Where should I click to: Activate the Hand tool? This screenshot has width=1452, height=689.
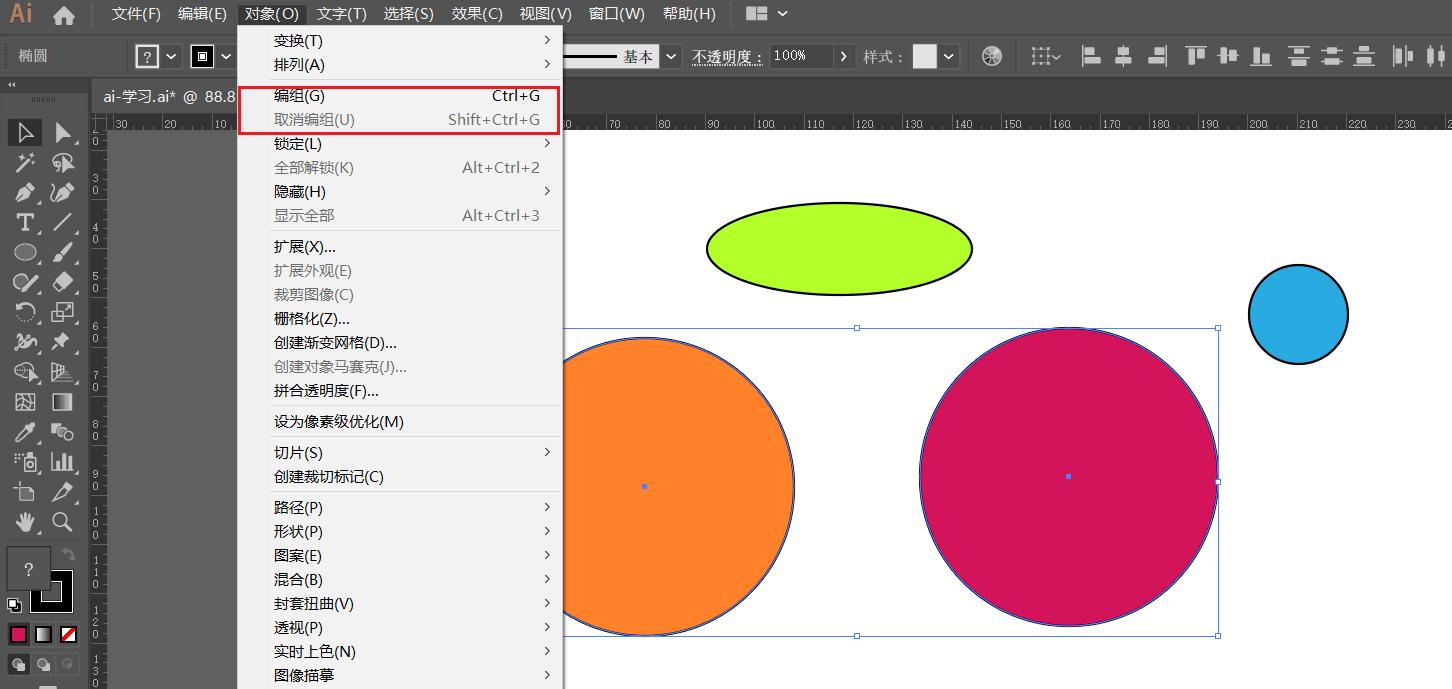coord(26,521)
